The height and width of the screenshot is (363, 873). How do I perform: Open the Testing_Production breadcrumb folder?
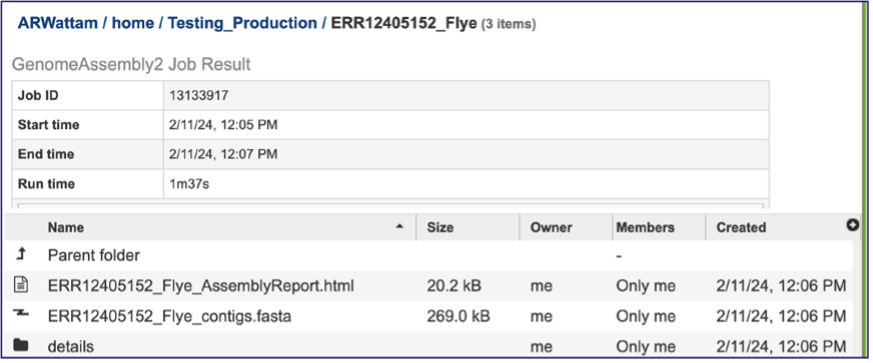coord(242,23)
